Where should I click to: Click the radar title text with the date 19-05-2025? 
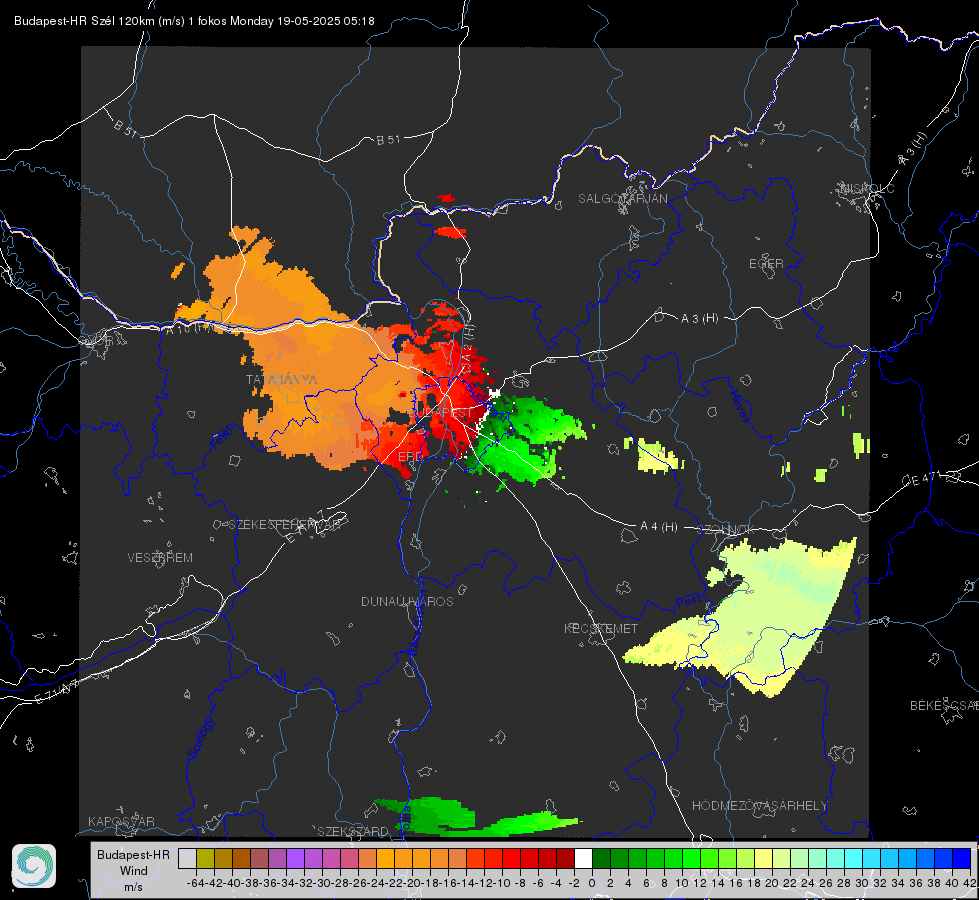194,21
